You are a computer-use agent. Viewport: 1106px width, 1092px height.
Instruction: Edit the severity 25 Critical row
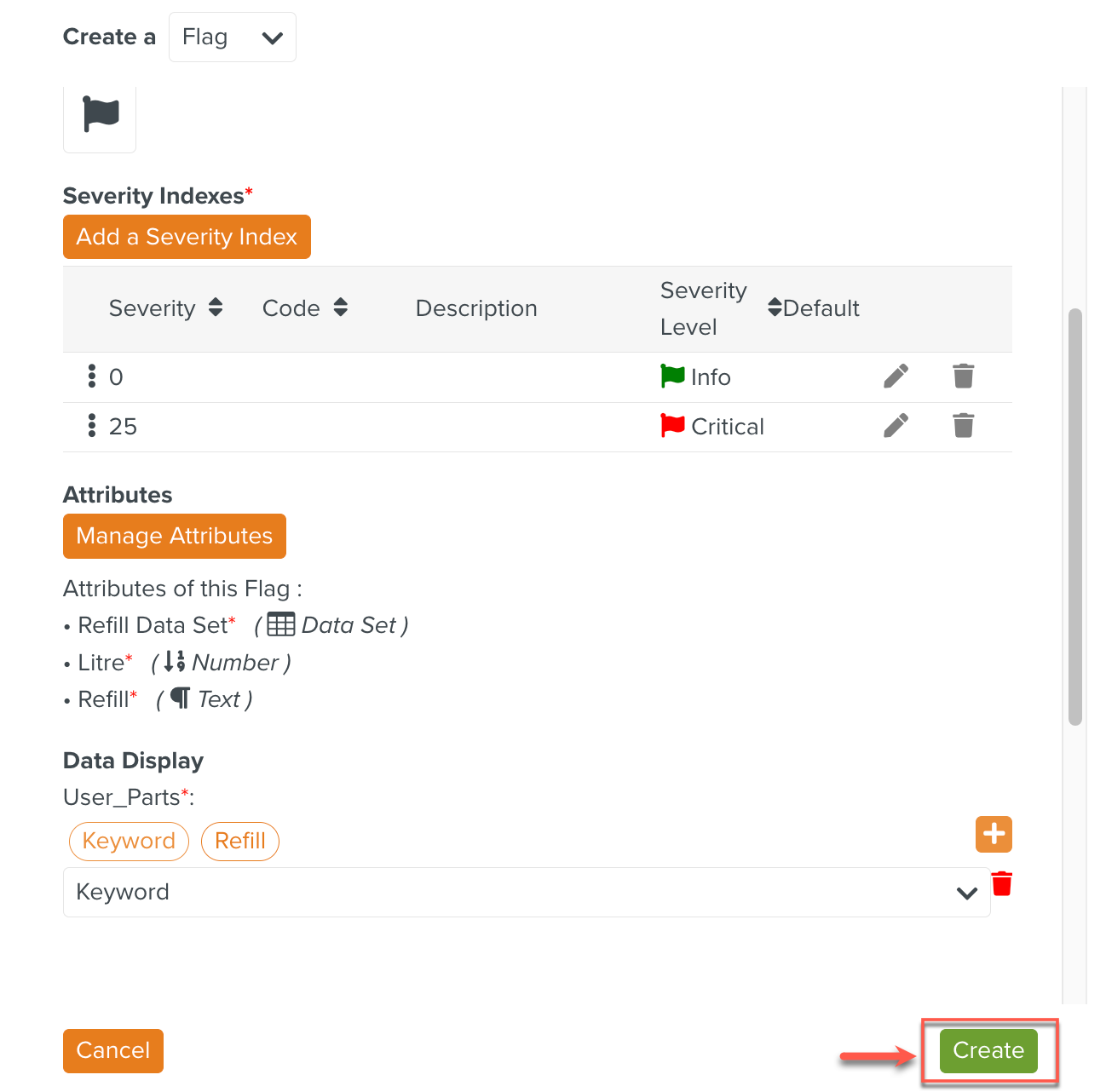pos(896,425)
